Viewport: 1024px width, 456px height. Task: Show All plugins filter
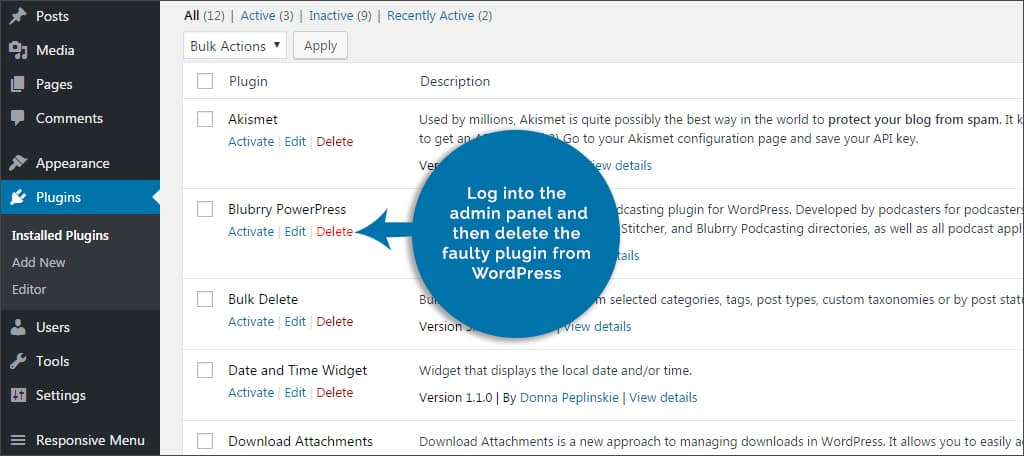(x=191, y=16)
